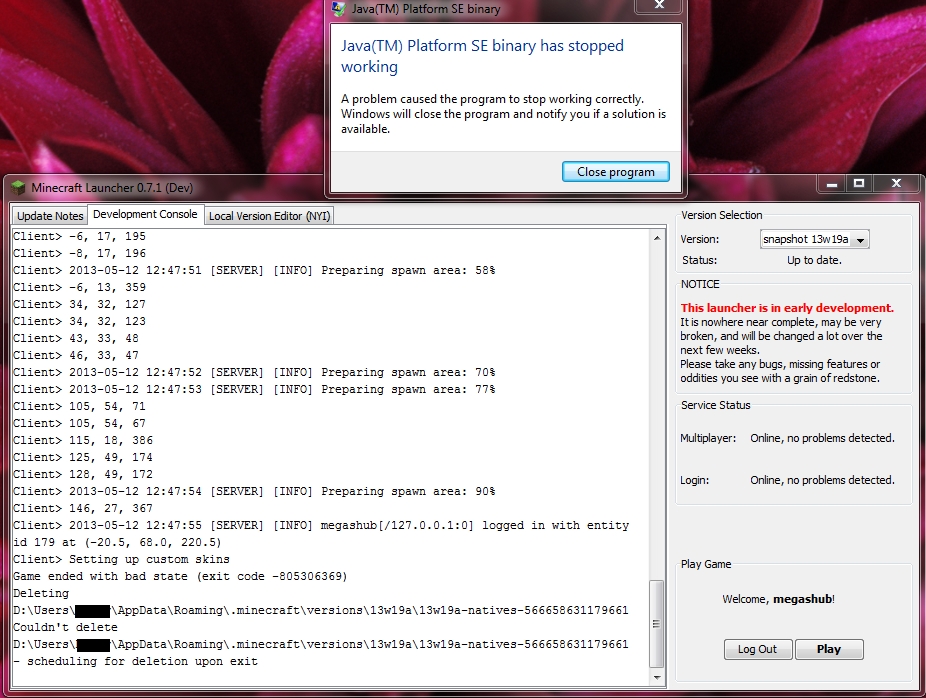
Task: Click the 'Preparing spawn area: 90%' log line
Action: (x=254, y=491)
